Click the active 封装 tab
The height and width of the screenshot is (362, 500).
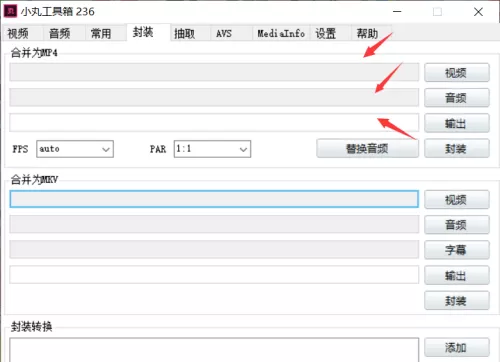149,32
